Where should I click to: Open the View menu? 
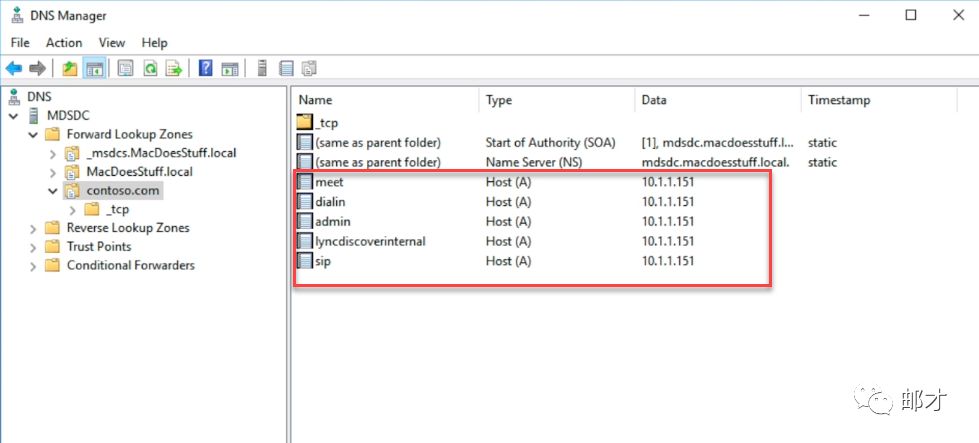[x=112, y=43]
